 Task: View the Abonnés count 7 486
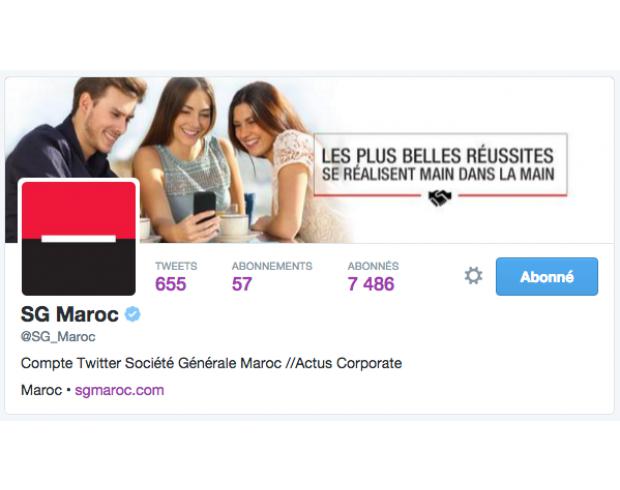tap(371, 284)
